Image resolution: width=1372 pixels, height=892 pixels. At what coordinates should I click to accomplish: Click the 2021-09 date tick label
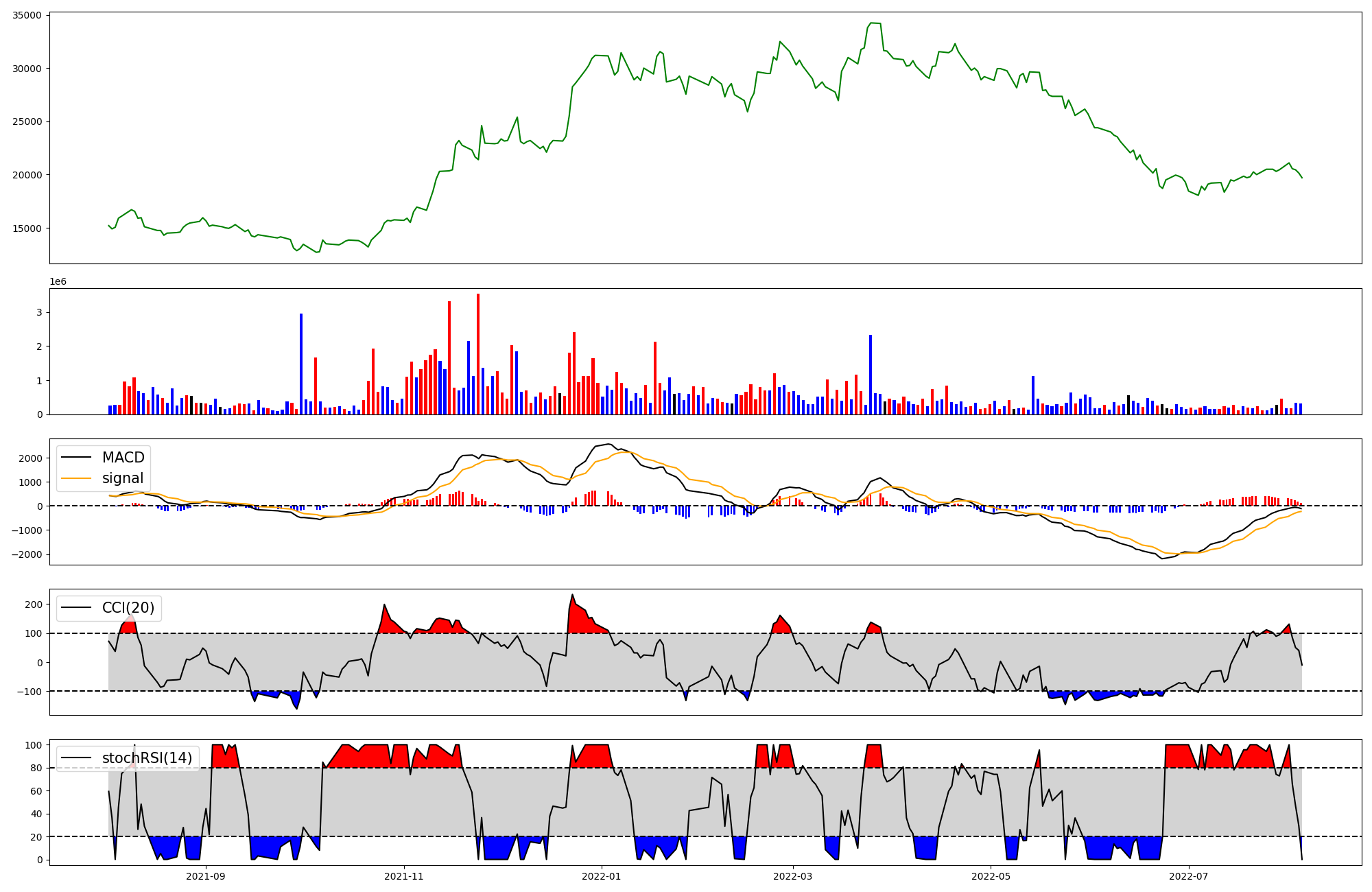[206, 876]
